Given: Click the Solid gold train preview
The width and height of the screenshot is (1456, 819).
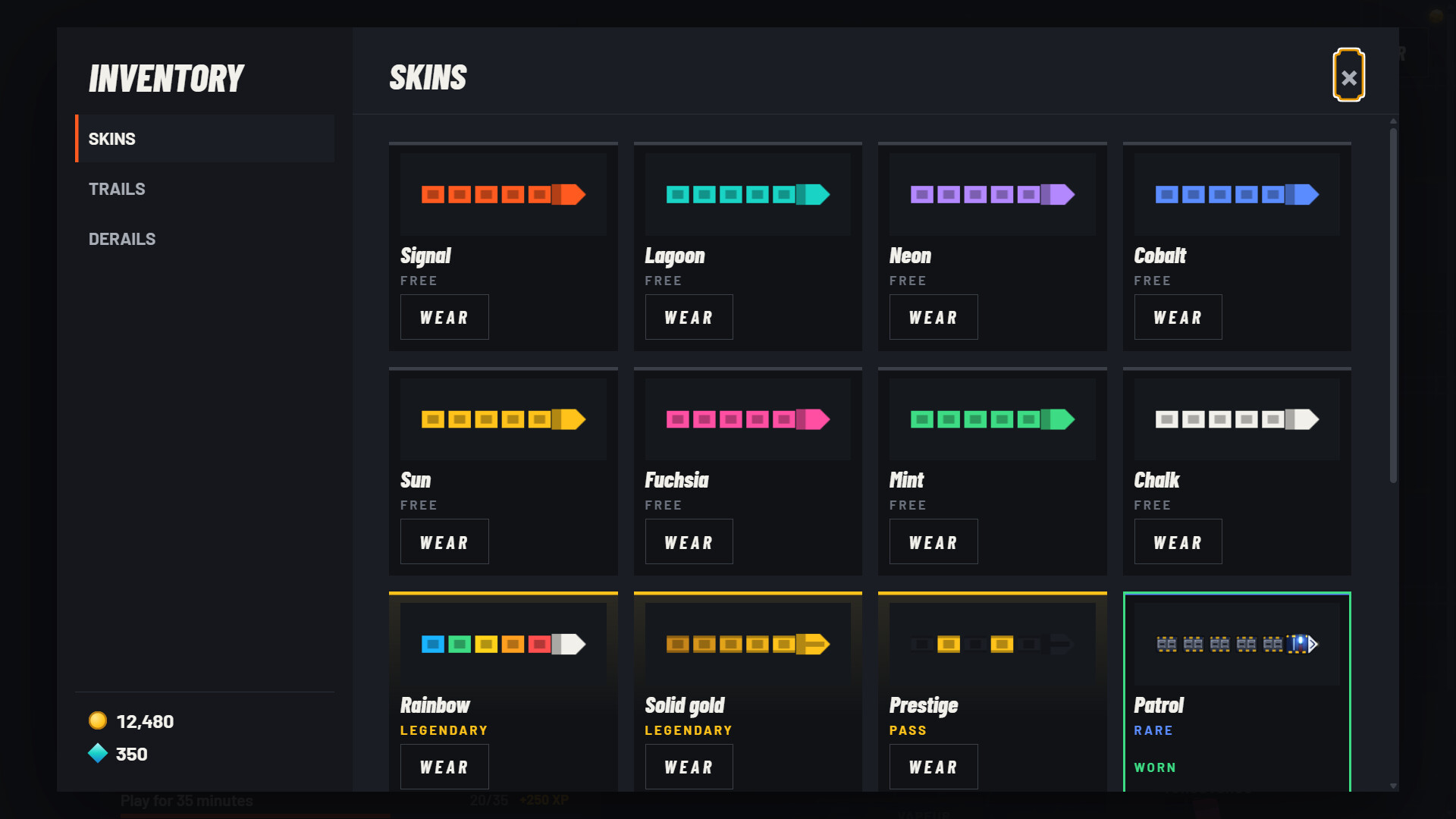Looking at the screenshot, I should click(748, 644).
